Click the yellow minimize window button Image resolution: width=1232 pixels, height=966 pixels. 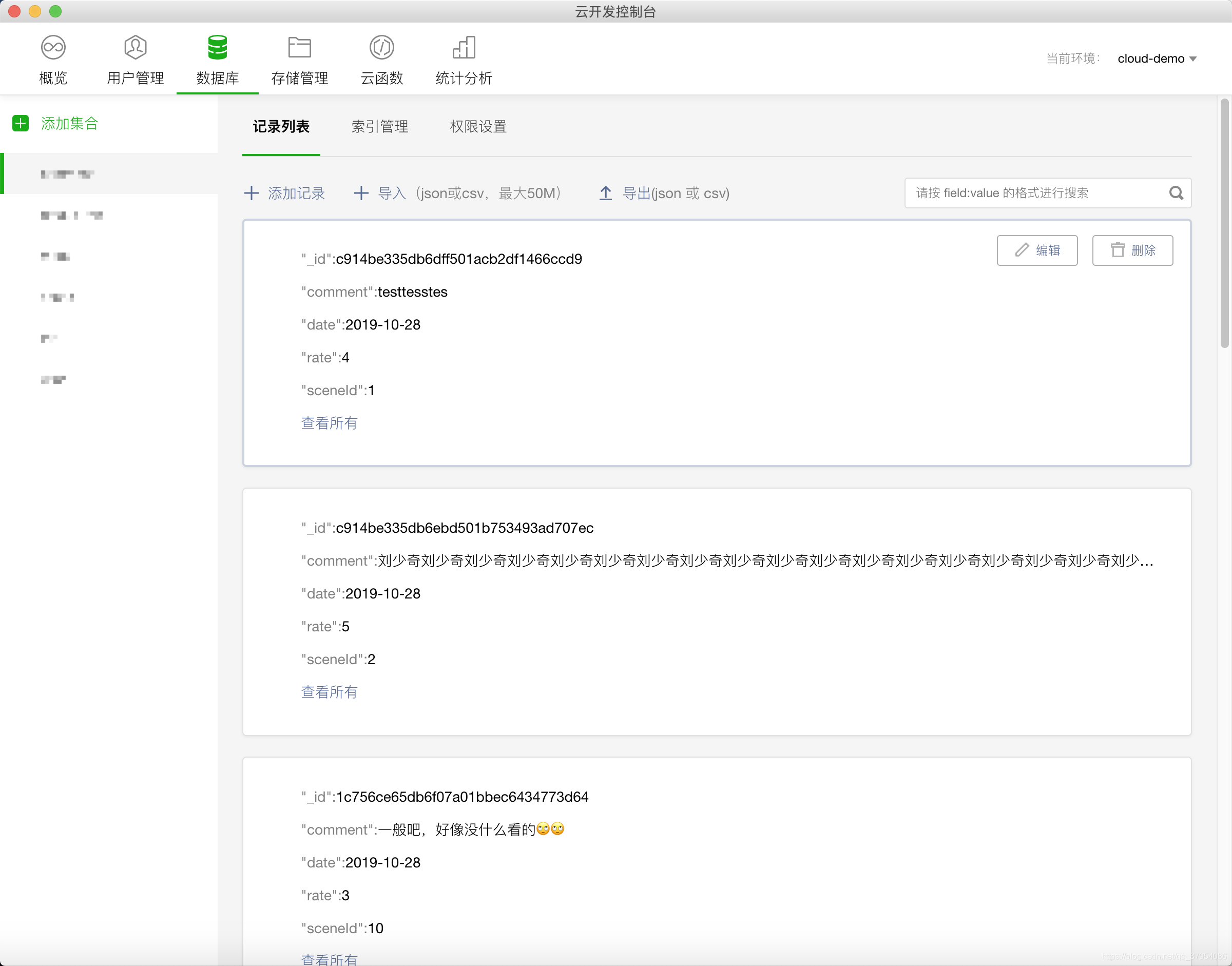34,11
